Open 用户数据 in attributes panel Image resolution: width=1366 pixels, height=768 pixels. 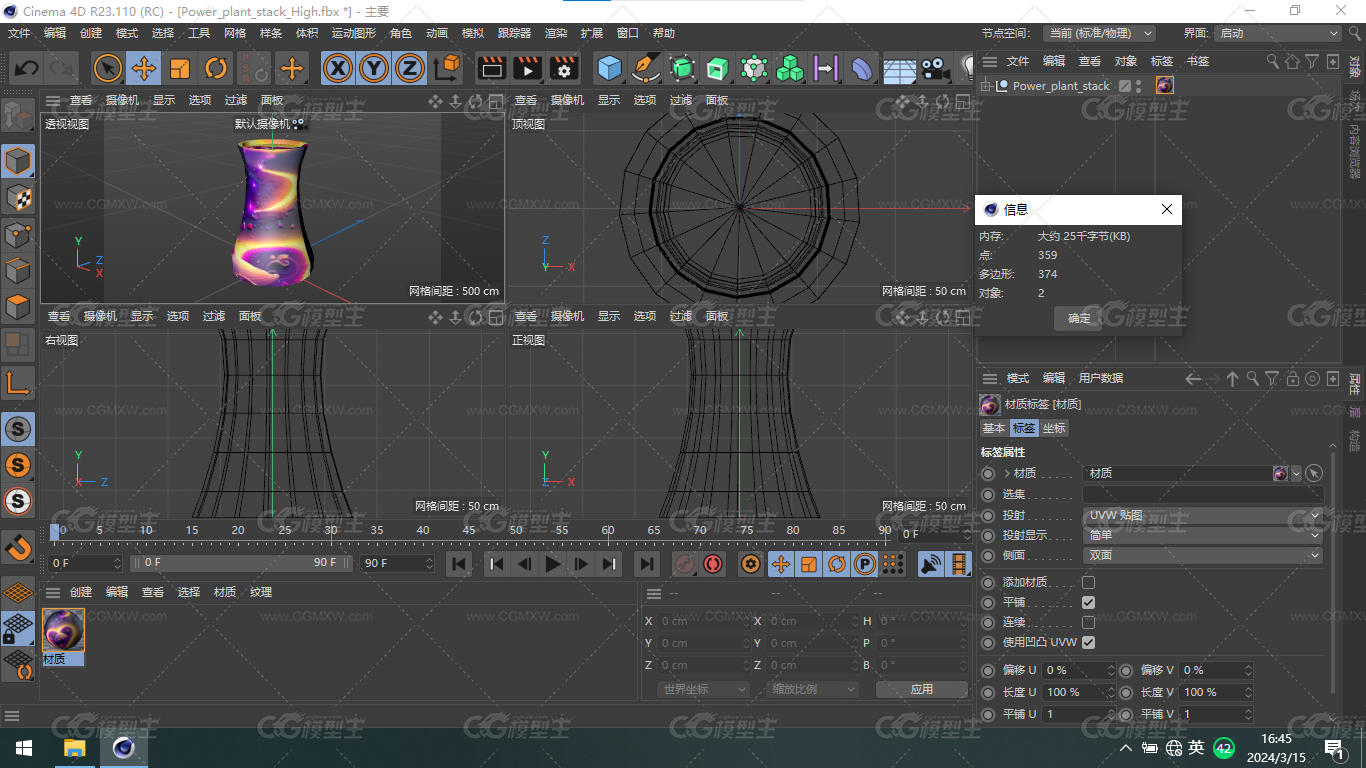click(1101, 378)
